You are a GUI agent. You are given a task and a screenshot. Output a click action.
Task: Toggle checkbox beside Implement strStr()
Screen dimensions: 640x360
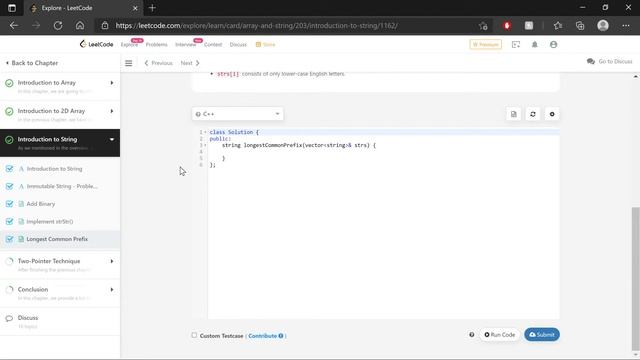click(9, 221)
